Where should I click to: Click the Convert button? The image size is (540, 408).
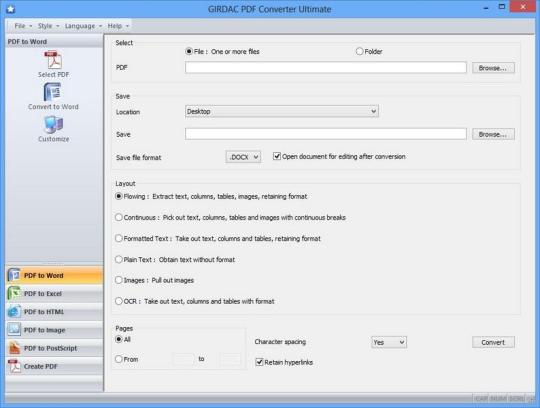(x=493, y=342)
